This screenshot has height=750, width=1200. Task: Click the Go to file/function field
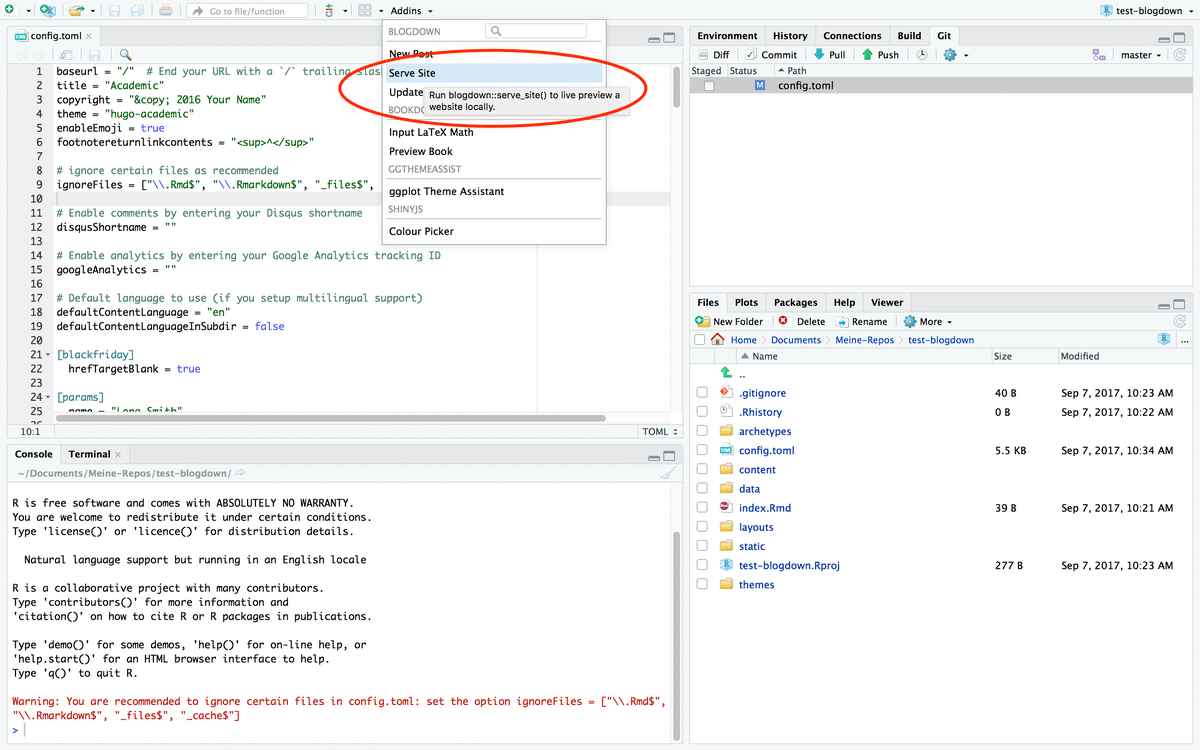tap(248, 11)
